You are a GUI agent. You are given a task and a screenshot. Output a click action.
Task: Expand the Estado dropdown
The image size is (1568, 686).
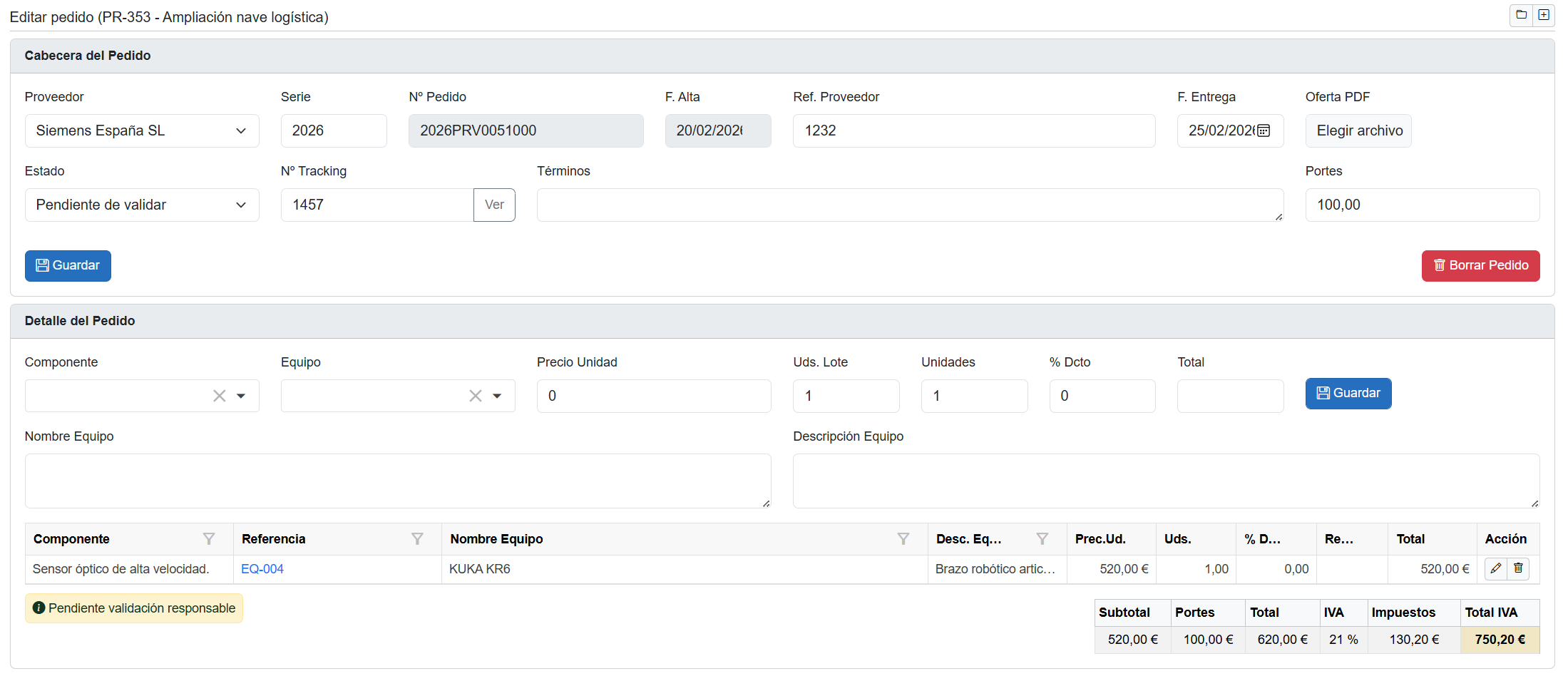[142, 205]
